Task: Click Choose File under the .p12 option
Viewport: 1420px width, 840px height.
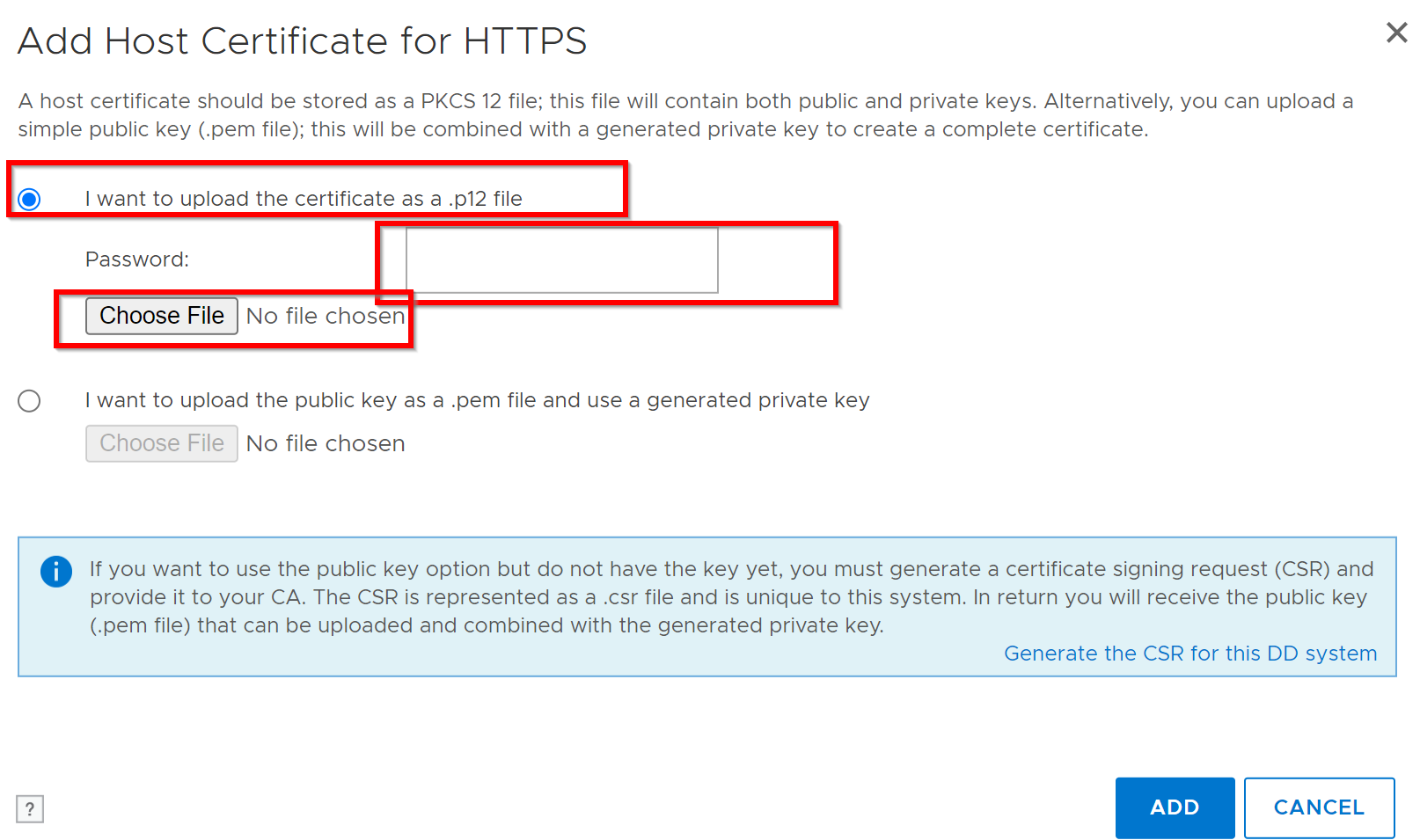Action: pos(161,315)
